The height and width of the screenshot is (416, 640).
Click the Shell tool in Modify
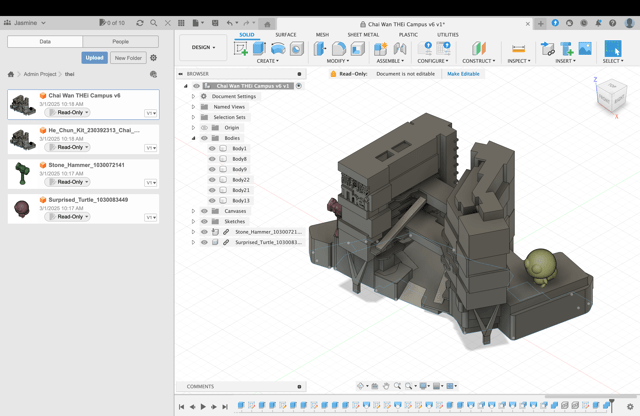point(357,49)
